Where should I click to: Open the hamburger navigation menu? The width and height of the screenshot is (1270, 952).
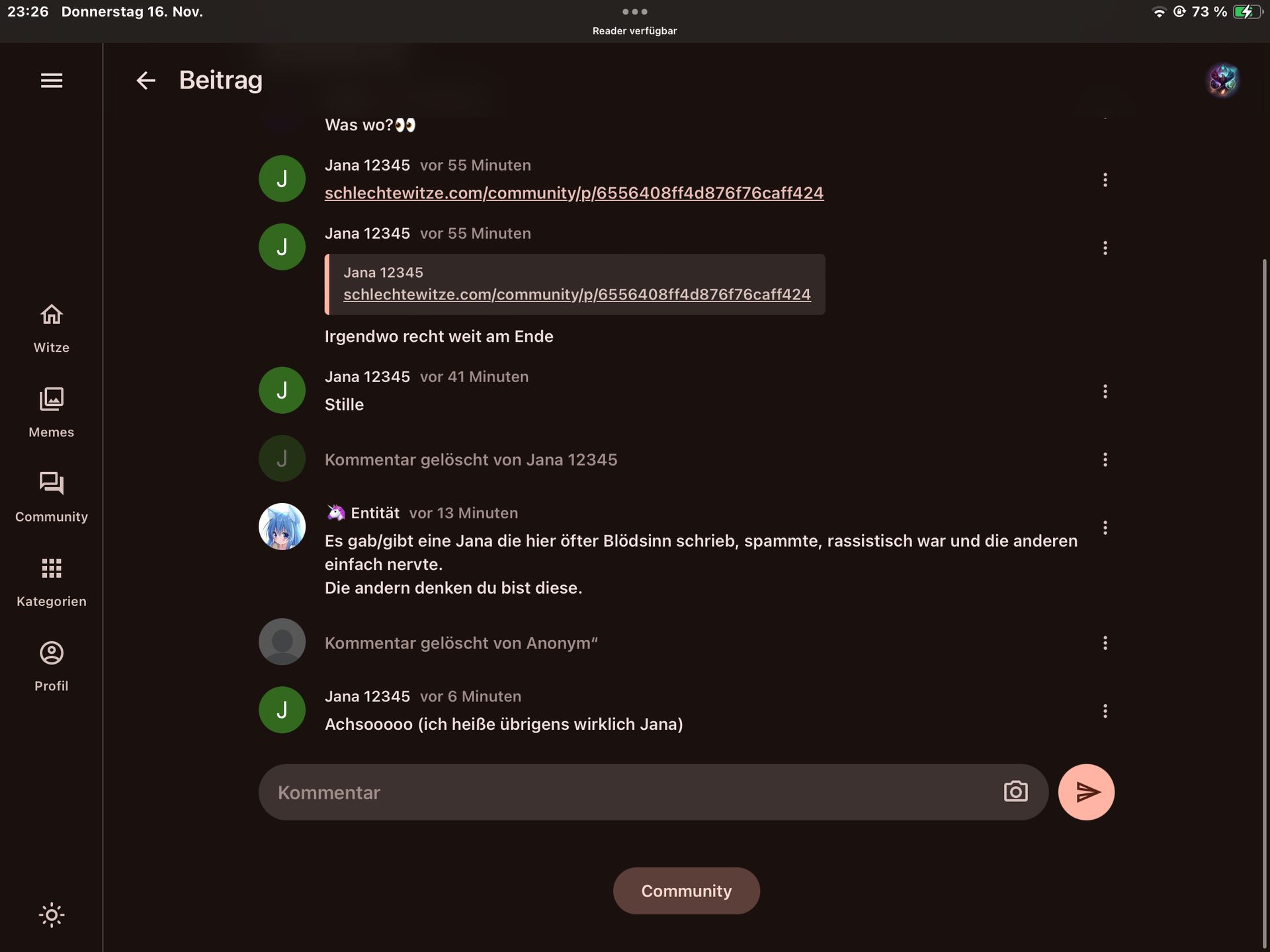point(52,81)
